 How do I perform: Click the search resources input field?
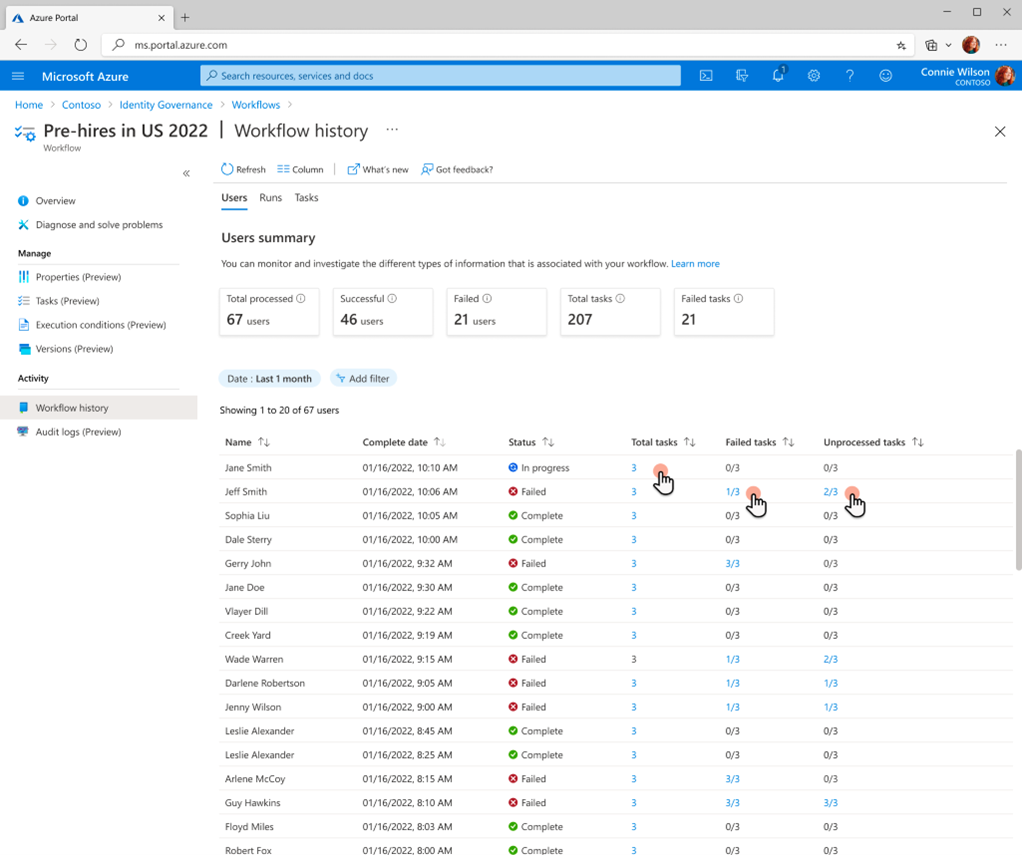click(440, 76)
